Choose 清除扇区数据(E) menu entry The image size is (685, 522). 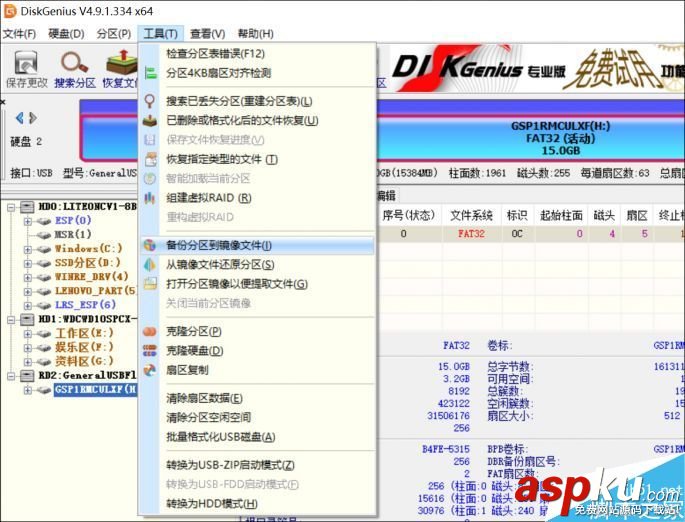[x=257, y=398]
